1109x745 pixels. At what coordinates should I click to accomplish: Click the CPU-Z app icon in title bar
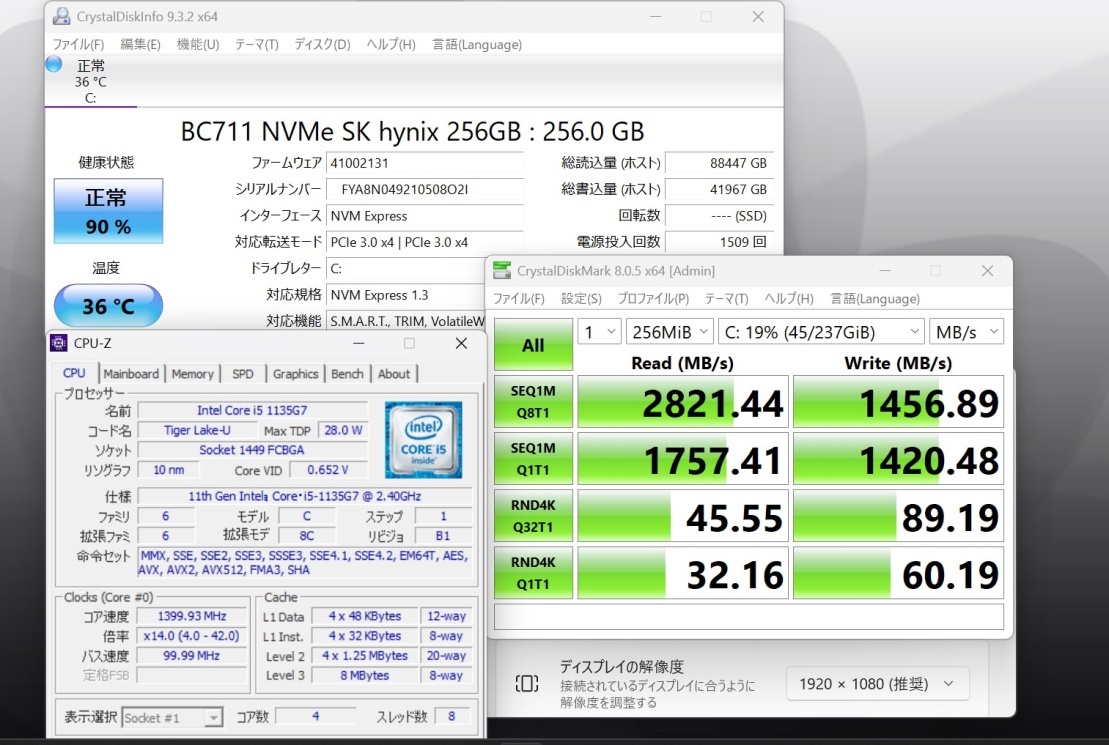pos(59,343)
